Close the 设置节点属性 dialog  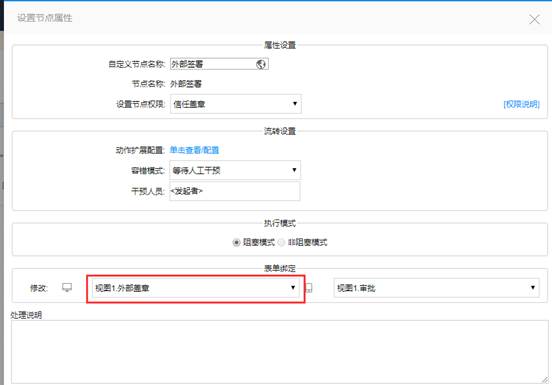coord(534,19)
